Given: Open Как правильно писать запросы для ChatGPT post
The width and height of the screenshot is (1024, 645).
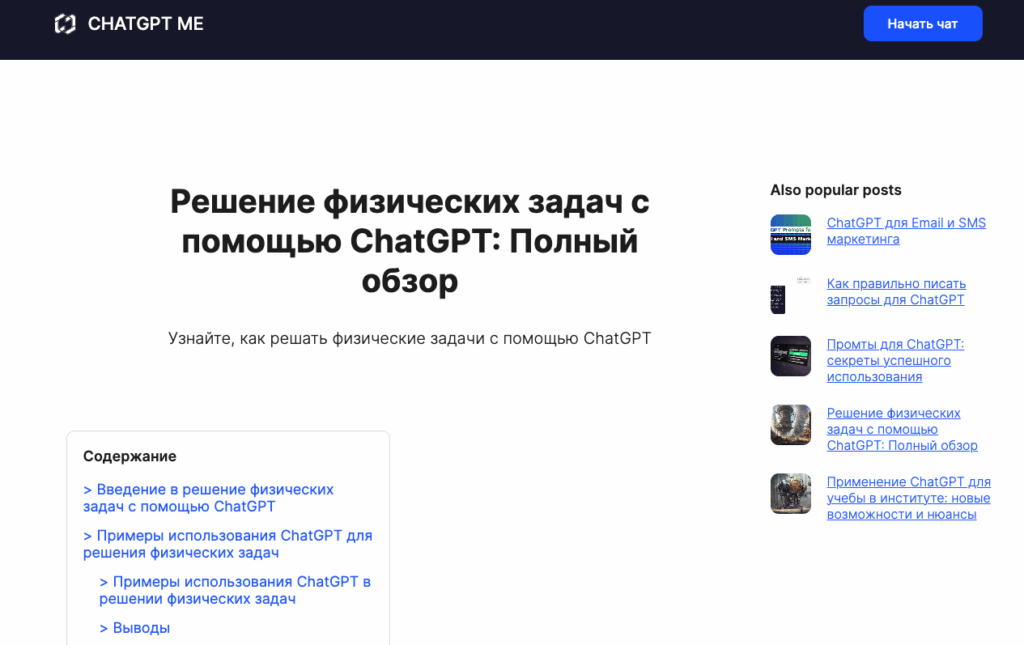Looking at the screenshot, I should pyautogui.click(x=896, y=292).
